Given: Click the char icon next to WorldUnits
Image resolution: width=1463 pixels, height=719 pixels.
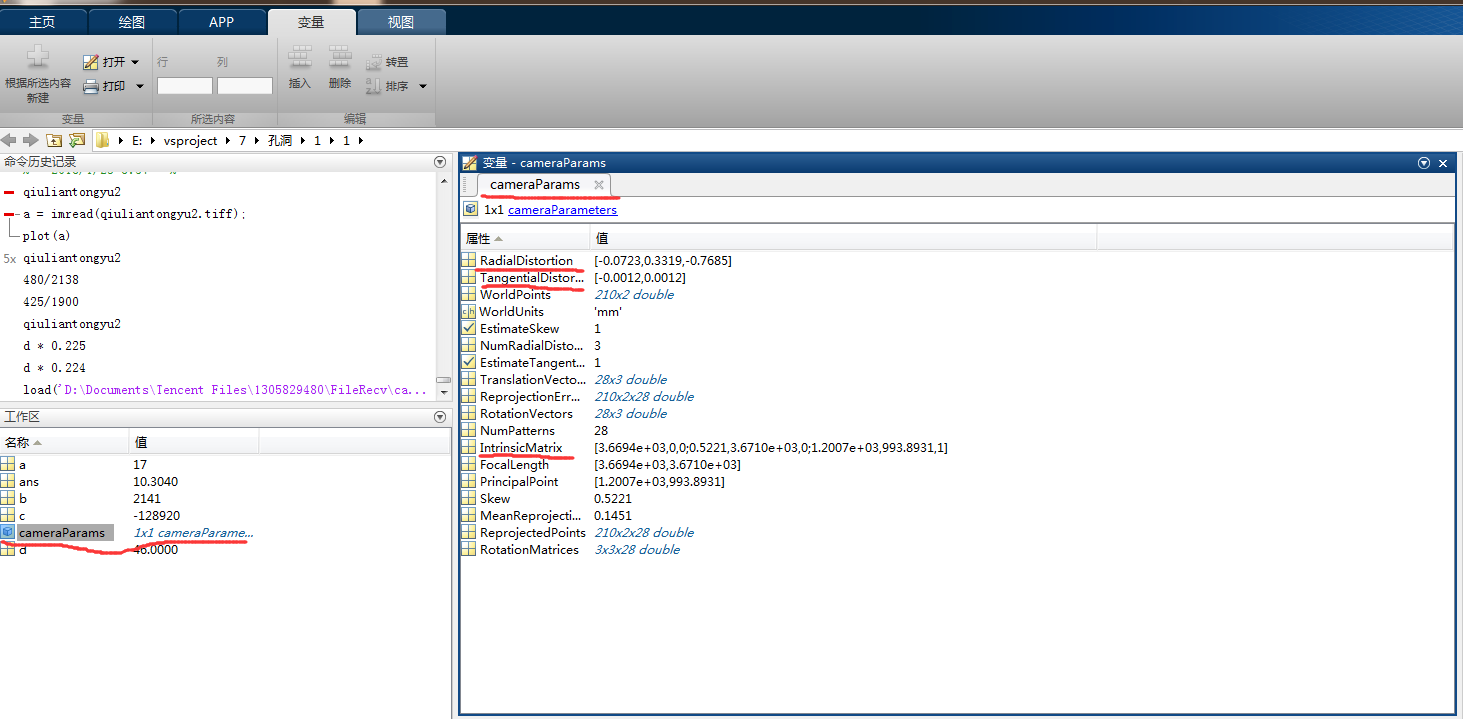Looking at the screenshot, I should click(x=469, y=312).
